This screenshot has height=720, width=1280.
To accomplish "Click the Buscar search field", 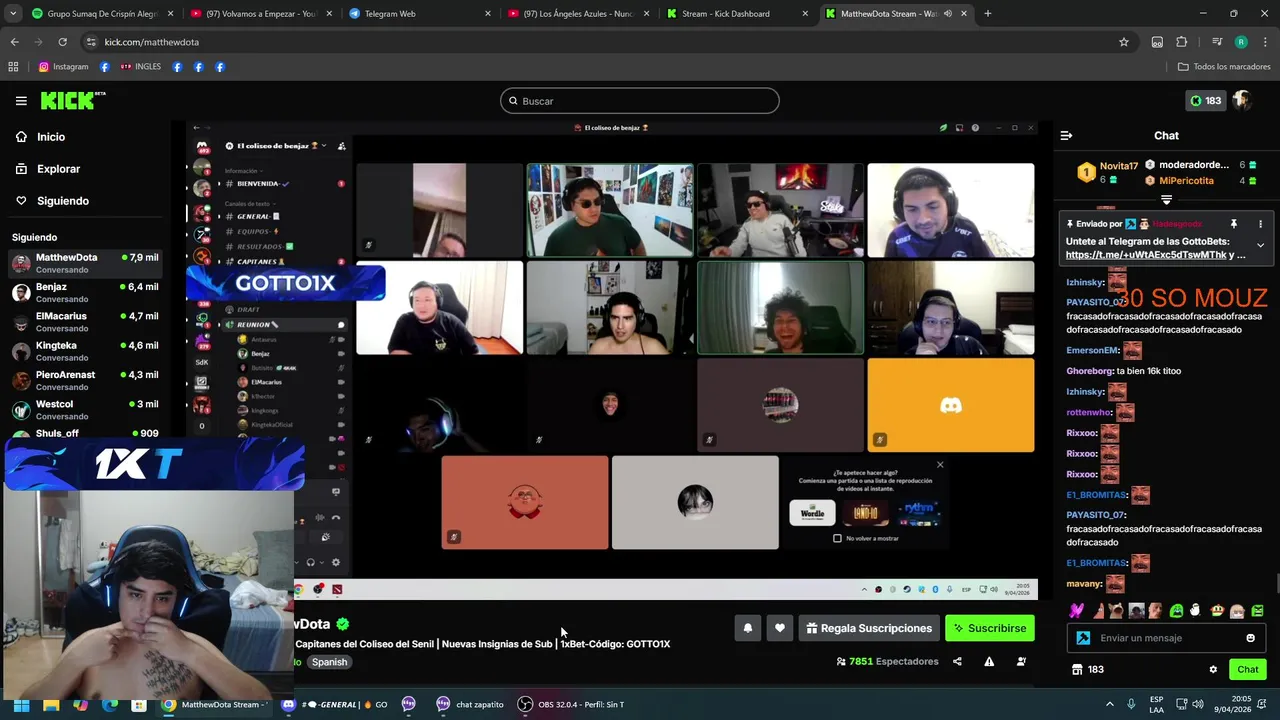I will [x=640, y=101].
